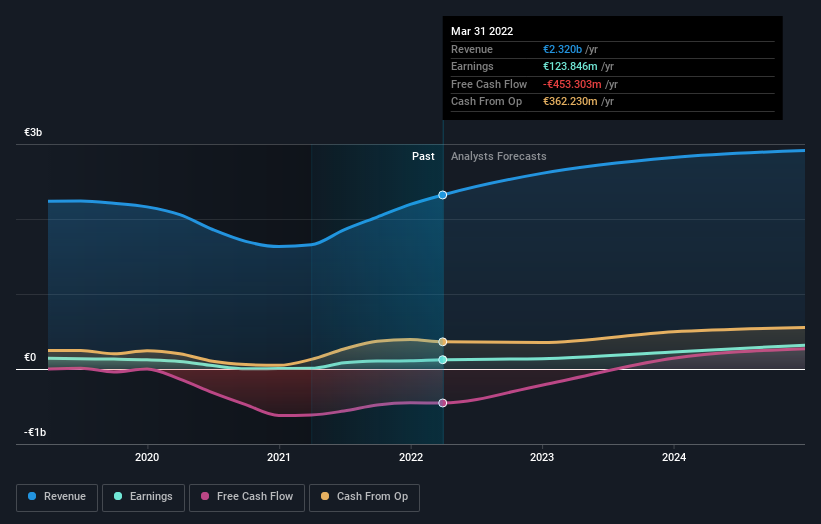Click the 2023 x-axis label

click(x=542, y=457)
